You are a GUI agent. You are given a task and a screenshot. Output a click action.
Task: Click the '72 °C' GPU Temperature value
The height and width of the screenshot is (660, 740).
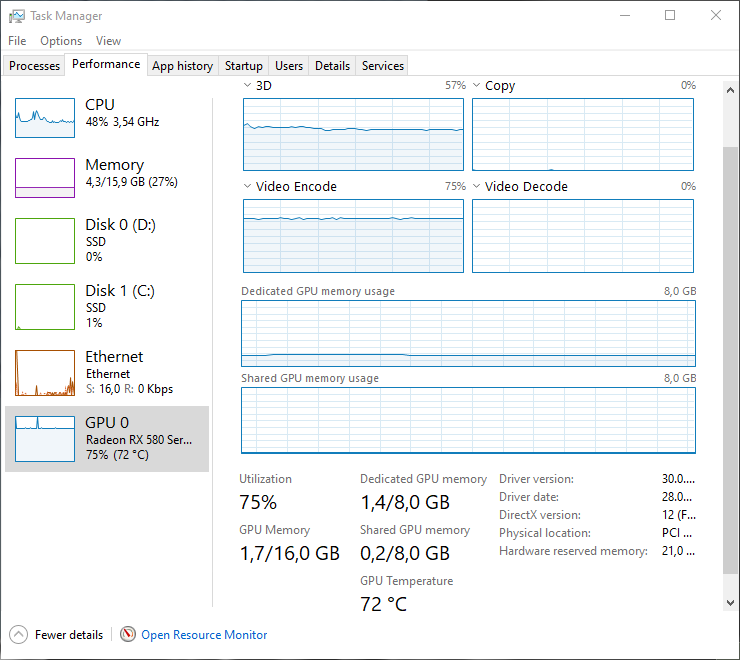point(383,604)
